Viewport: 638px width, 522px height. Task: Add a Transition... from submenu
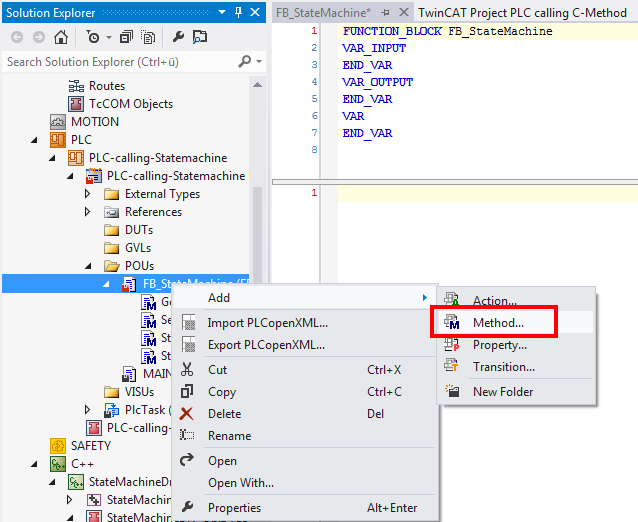(517, 367)
